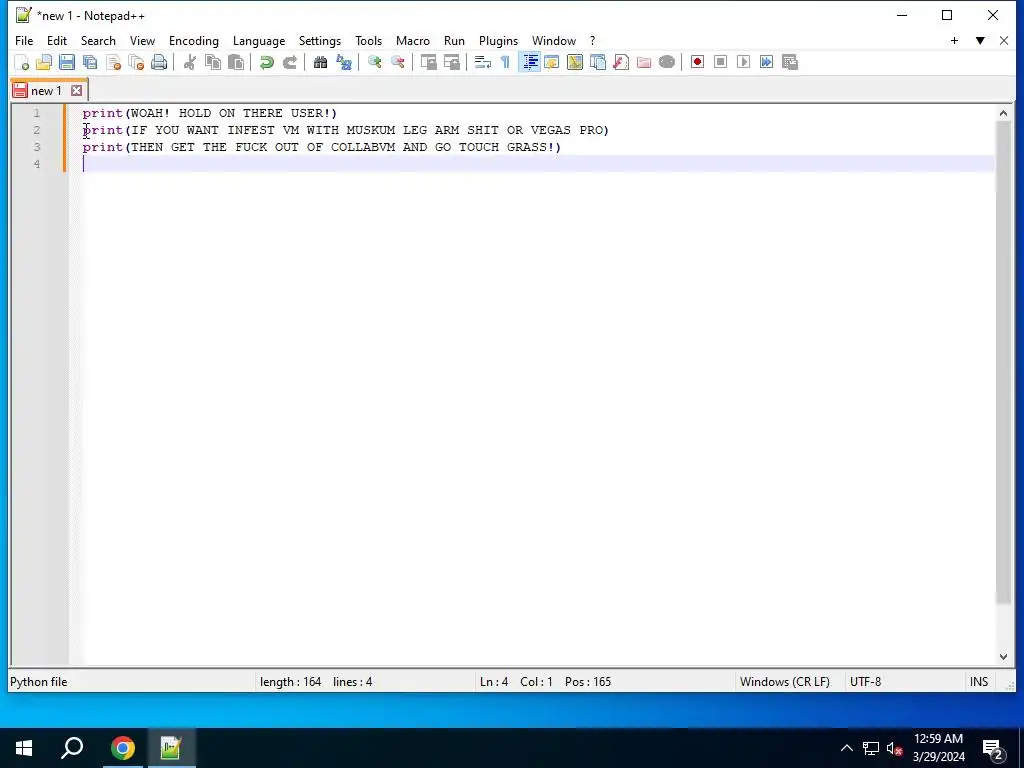This screenshot has height=768, width=1024.
Task: Click the Close document toolbar icon
Action: click(113, 62)
